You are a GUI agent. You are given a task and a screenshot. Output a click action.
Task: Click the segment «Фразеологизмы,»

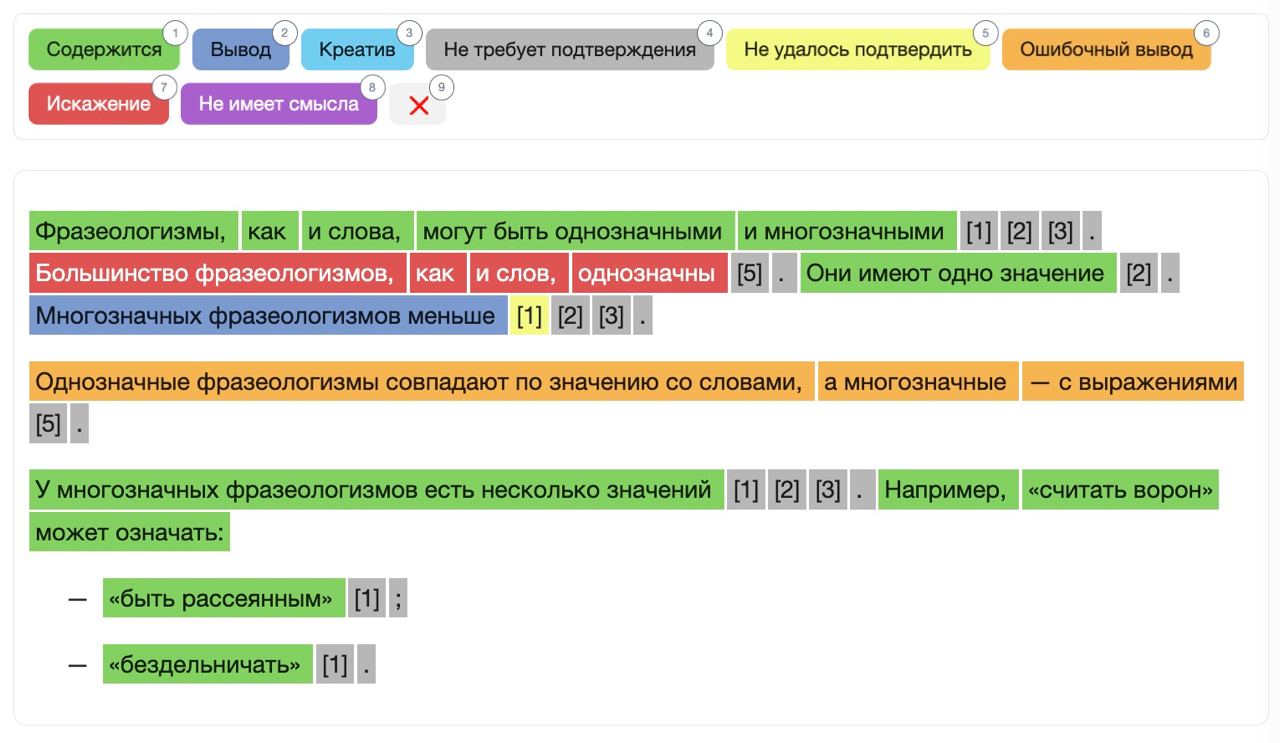point(134,231)
